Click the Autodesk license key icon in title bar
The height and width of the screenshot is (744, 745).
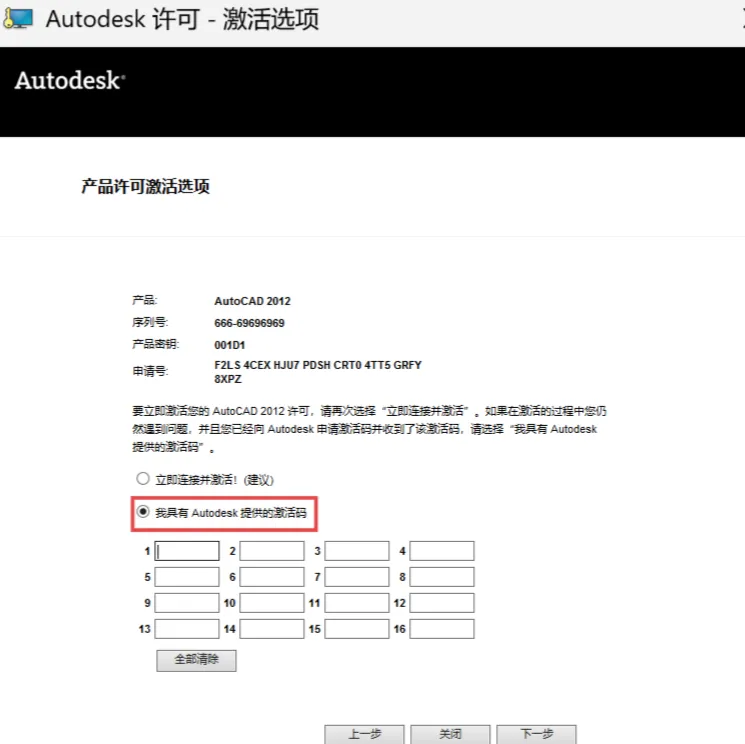pyautogui.click(x=18, y=18)
